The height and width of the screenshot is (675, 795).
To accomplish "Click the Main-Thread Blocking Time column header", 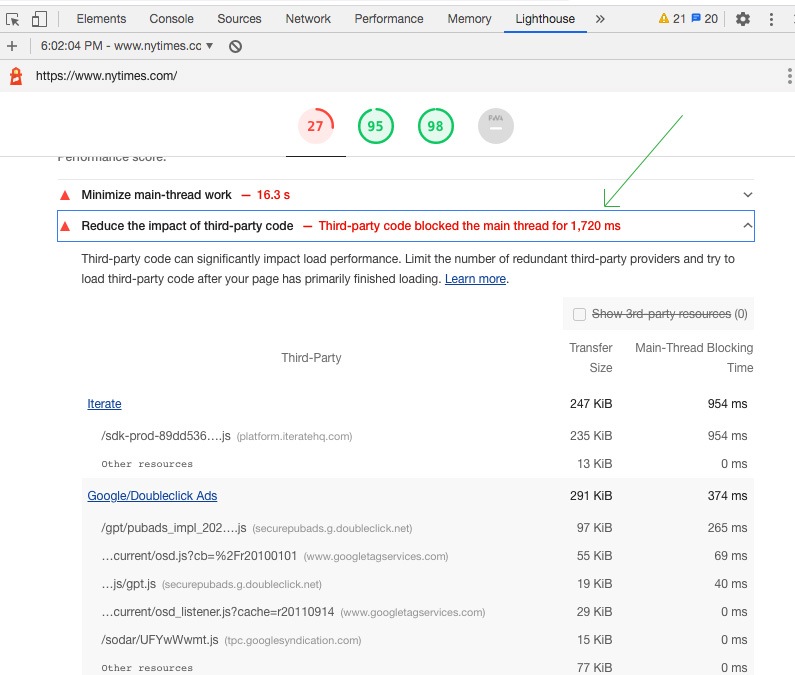I will 694,358.
